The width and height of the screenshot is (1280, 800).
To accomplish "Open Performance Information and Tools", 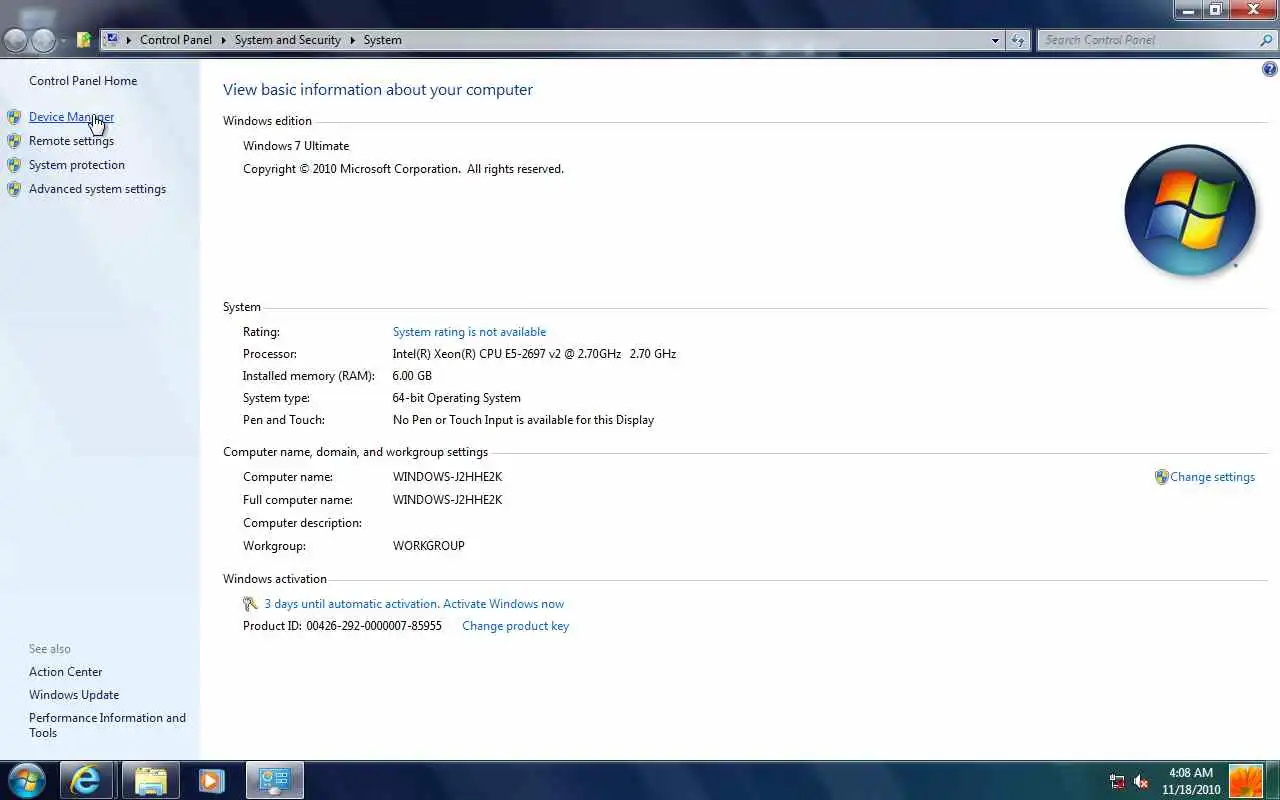I will coord(107,725).
